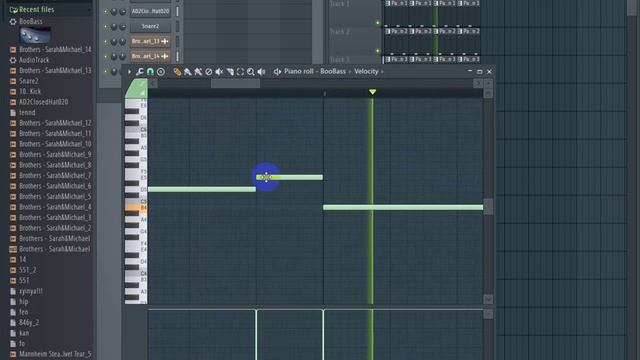This screenshot has height=360, width=640.
Task: Click the BooBass plugin thumbnail image
Action: (x=36, y=35)
